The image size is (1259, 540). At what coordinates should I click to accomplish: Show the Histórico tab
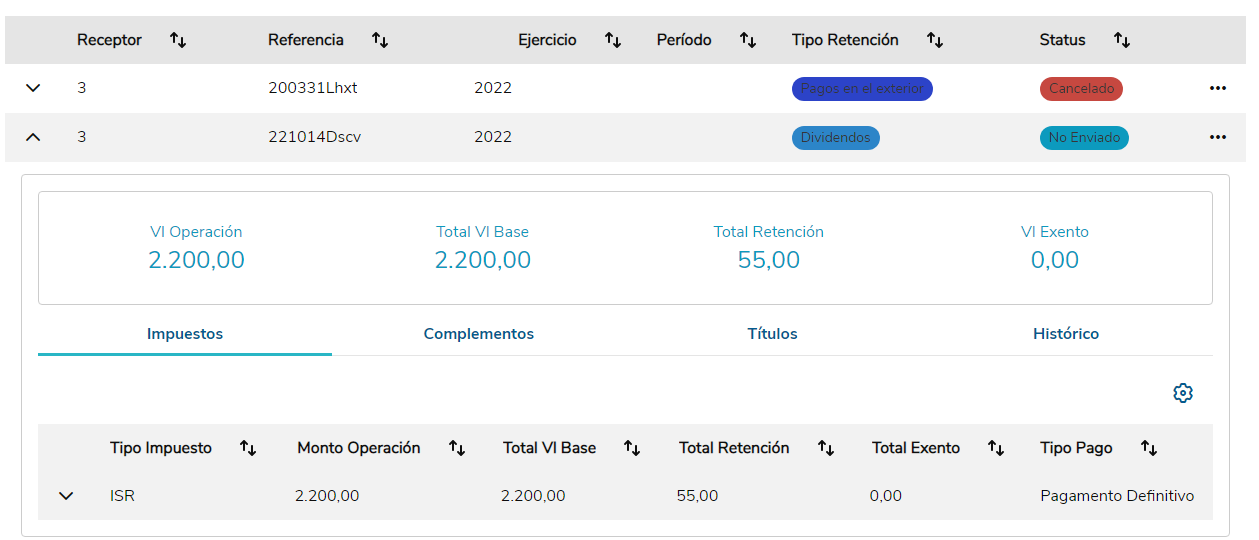[x=1065, y=334]
